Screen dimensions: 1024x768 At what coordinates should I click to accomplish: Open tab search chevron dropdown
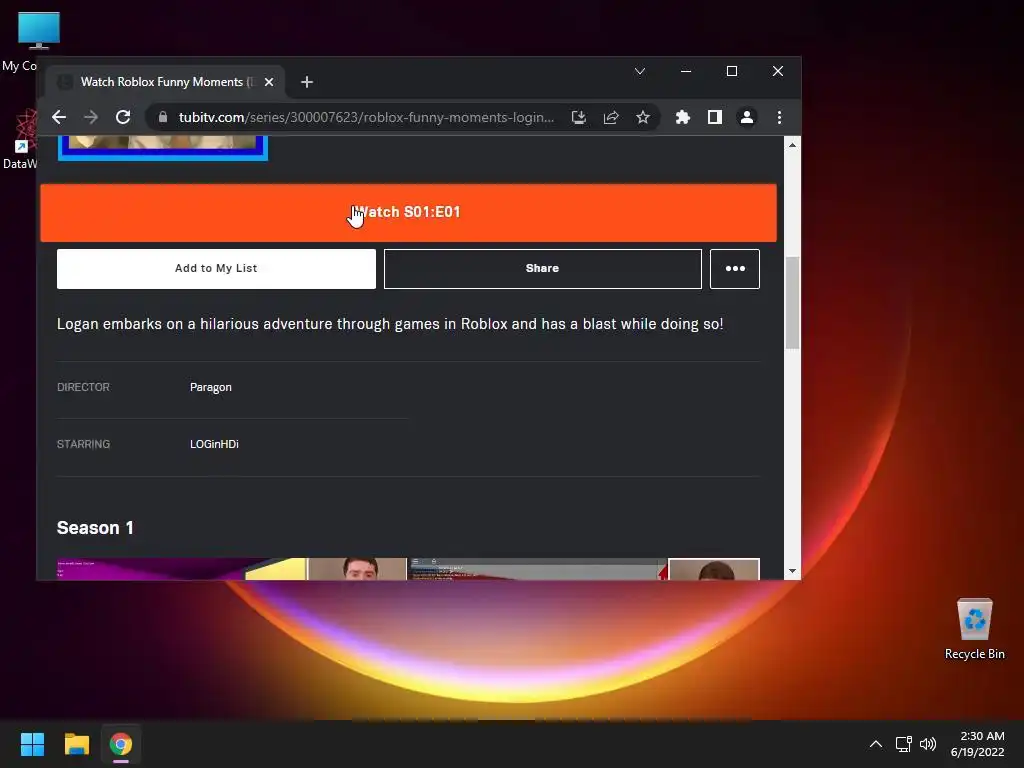(640, 71)
